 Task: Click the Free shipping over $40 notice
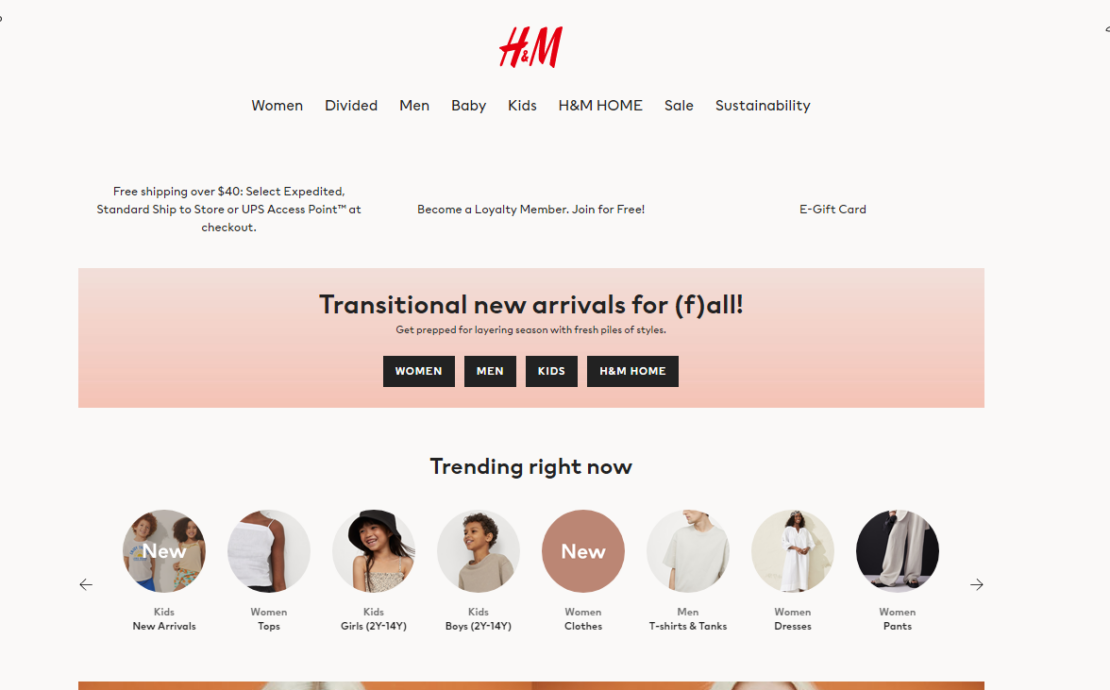point(229,209)
